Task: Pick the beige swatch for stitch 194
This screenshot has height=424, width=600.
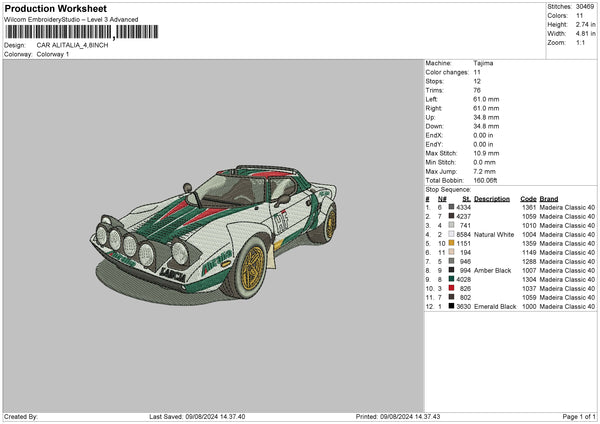Action: [x=452, y=252]
